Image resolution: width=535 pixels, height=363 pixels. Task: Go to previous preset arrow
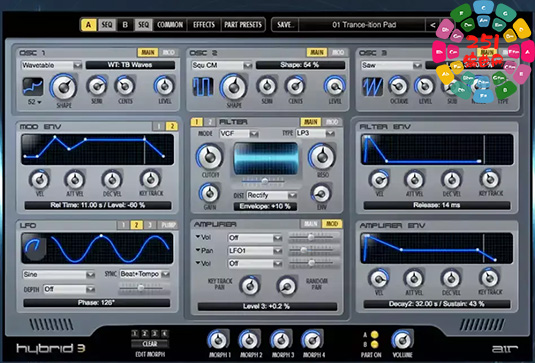(x=432, y=25)
